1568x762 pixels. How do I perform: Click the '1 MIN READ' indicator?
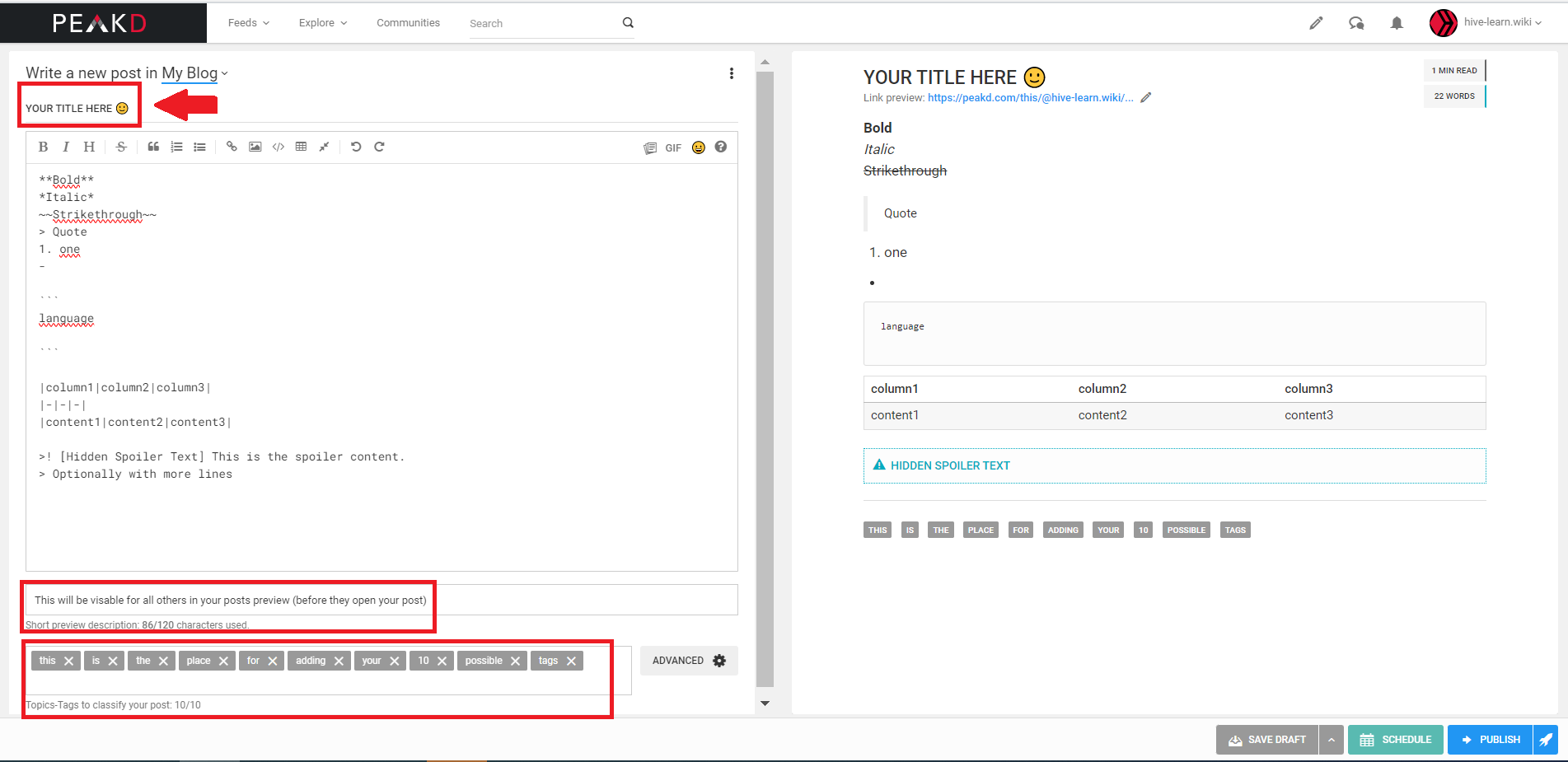pos(1454,71)
